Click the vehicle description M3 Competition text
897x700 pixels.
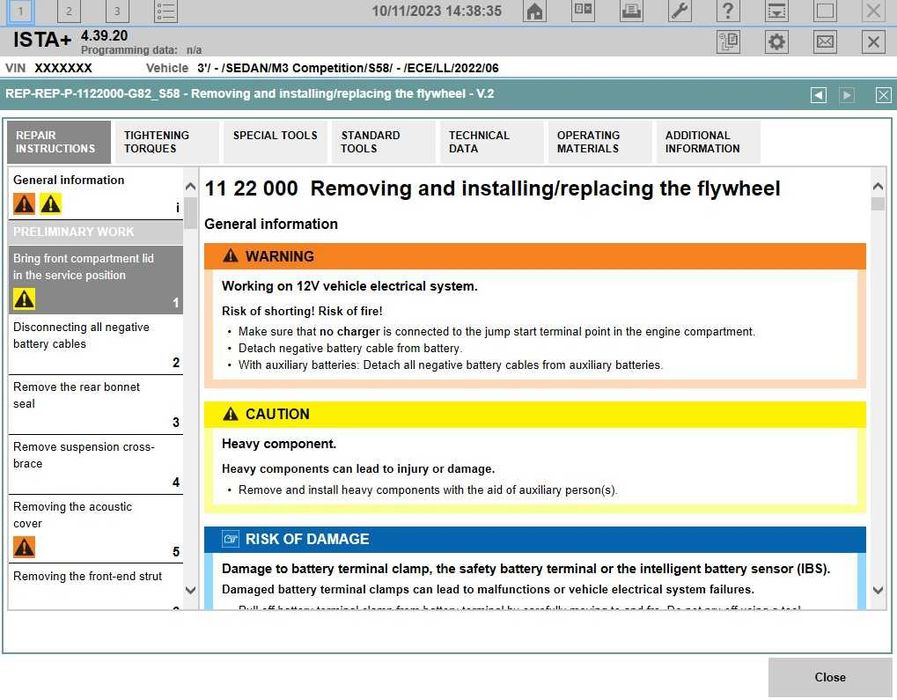pos(348,68)
